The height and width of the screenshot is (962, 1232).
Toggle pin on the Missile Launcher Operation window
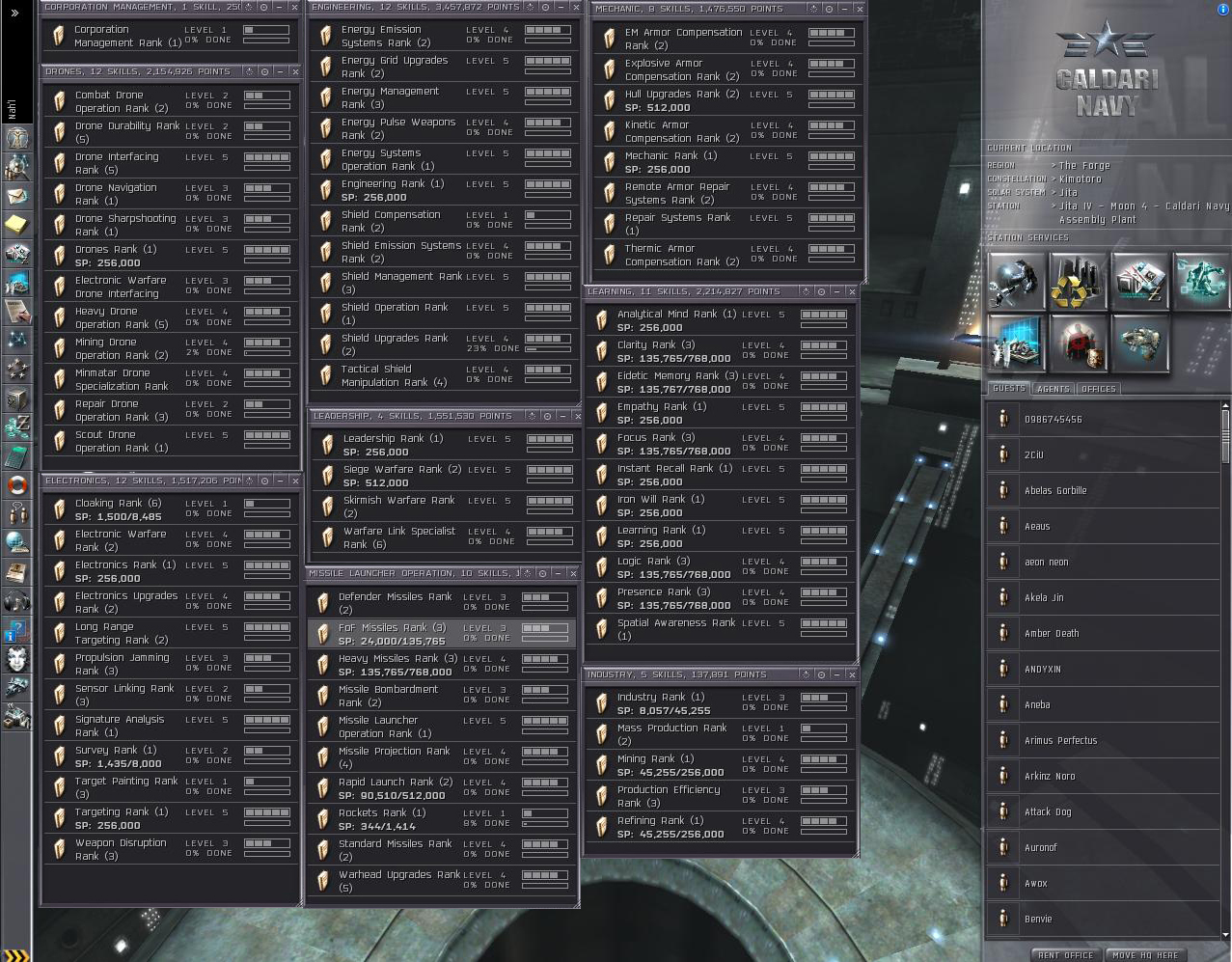tap(542, 573)
